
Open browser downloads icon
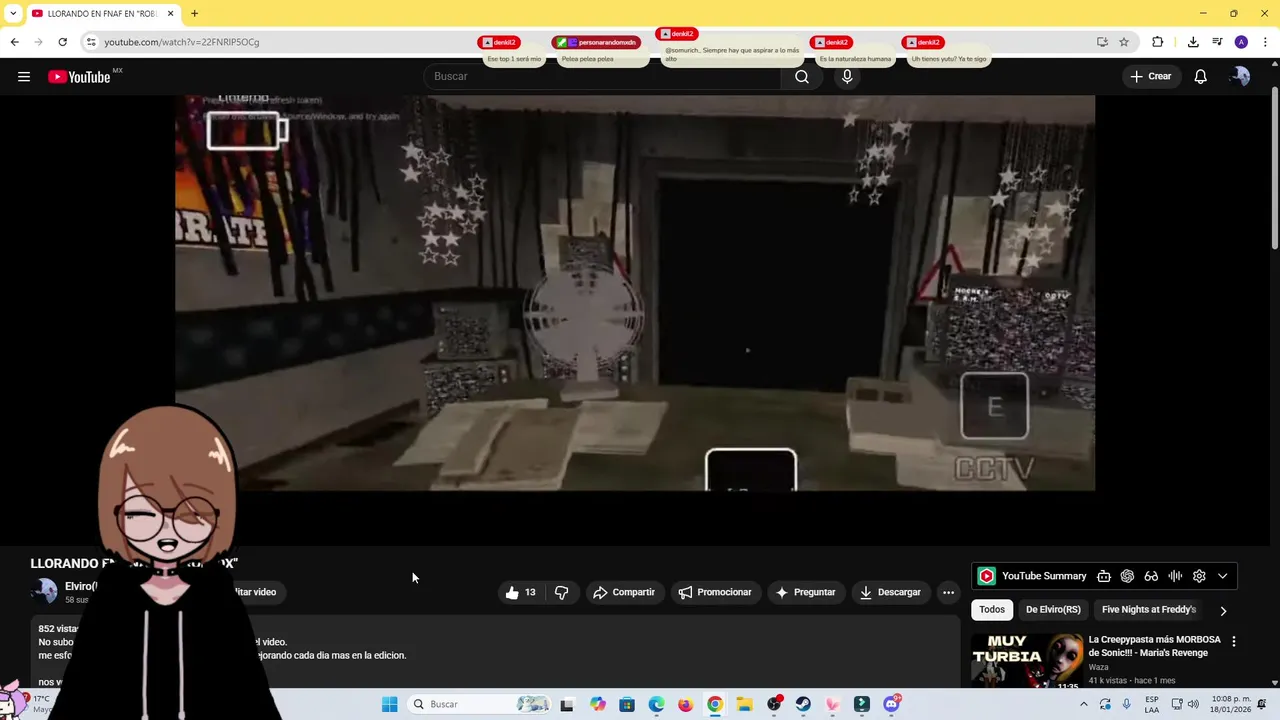[1193, 42]
